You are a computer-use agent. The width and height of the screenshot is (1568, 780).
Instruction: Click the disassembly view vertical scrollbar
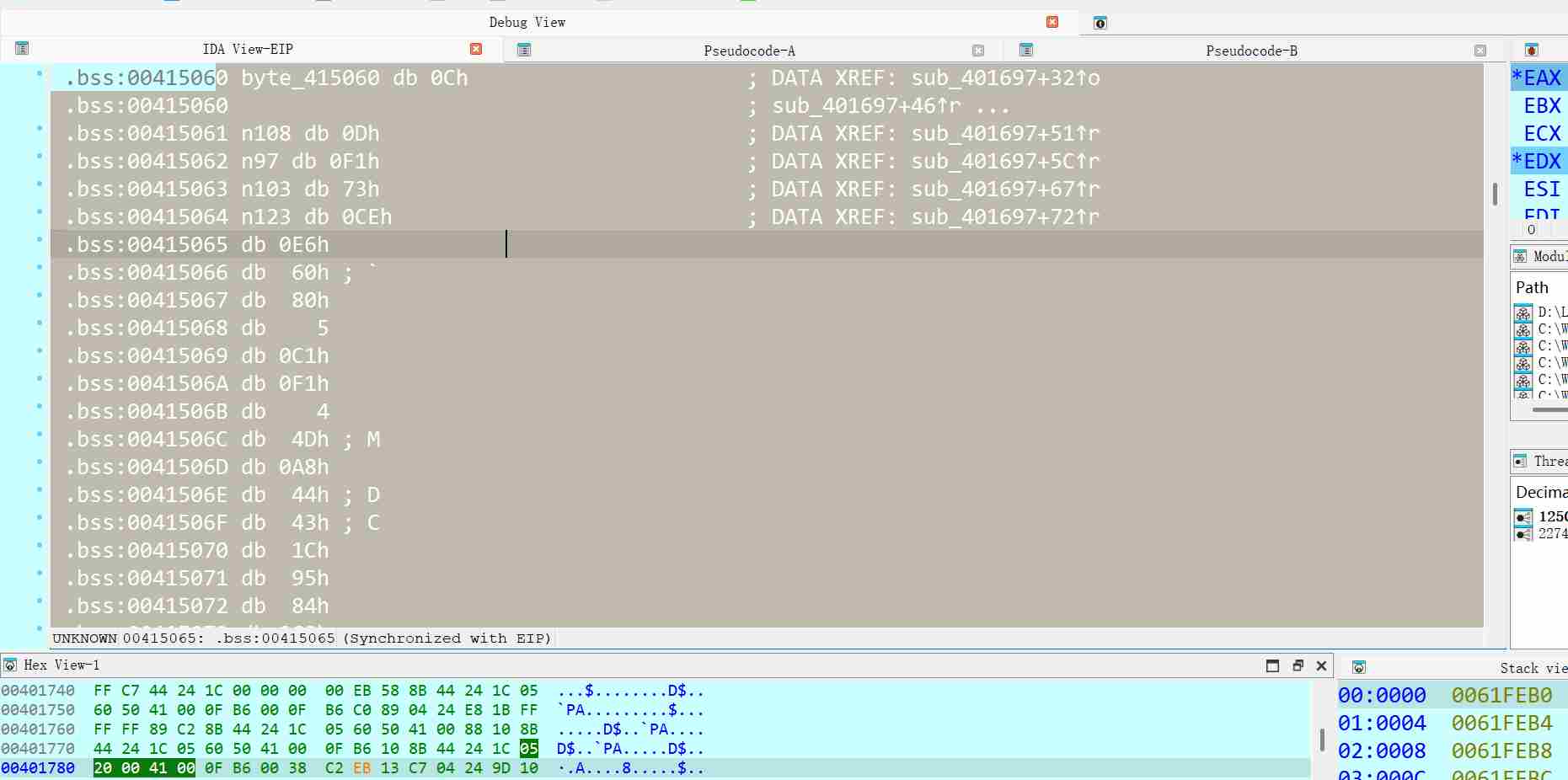1495,195
